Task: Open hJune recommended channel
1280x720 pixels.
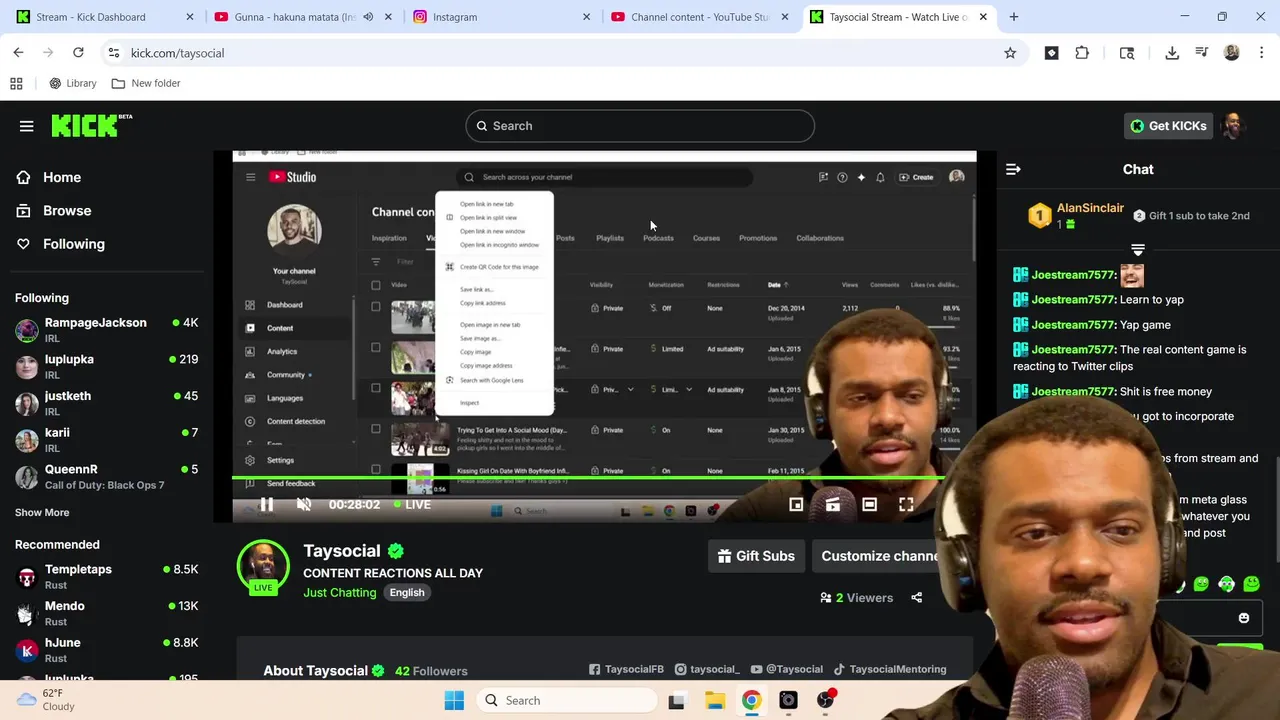Action: tap(106, 650)
